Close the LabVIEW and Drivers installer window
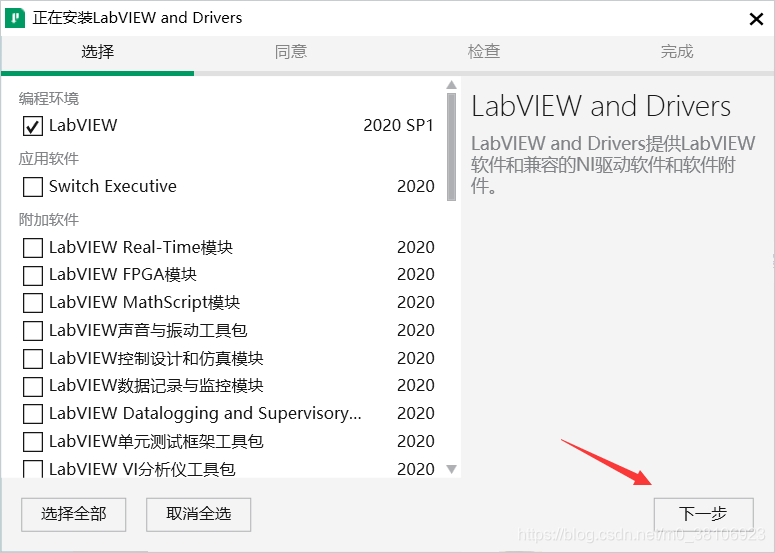Viewport: 775px width, 553px height. point(756,19)
